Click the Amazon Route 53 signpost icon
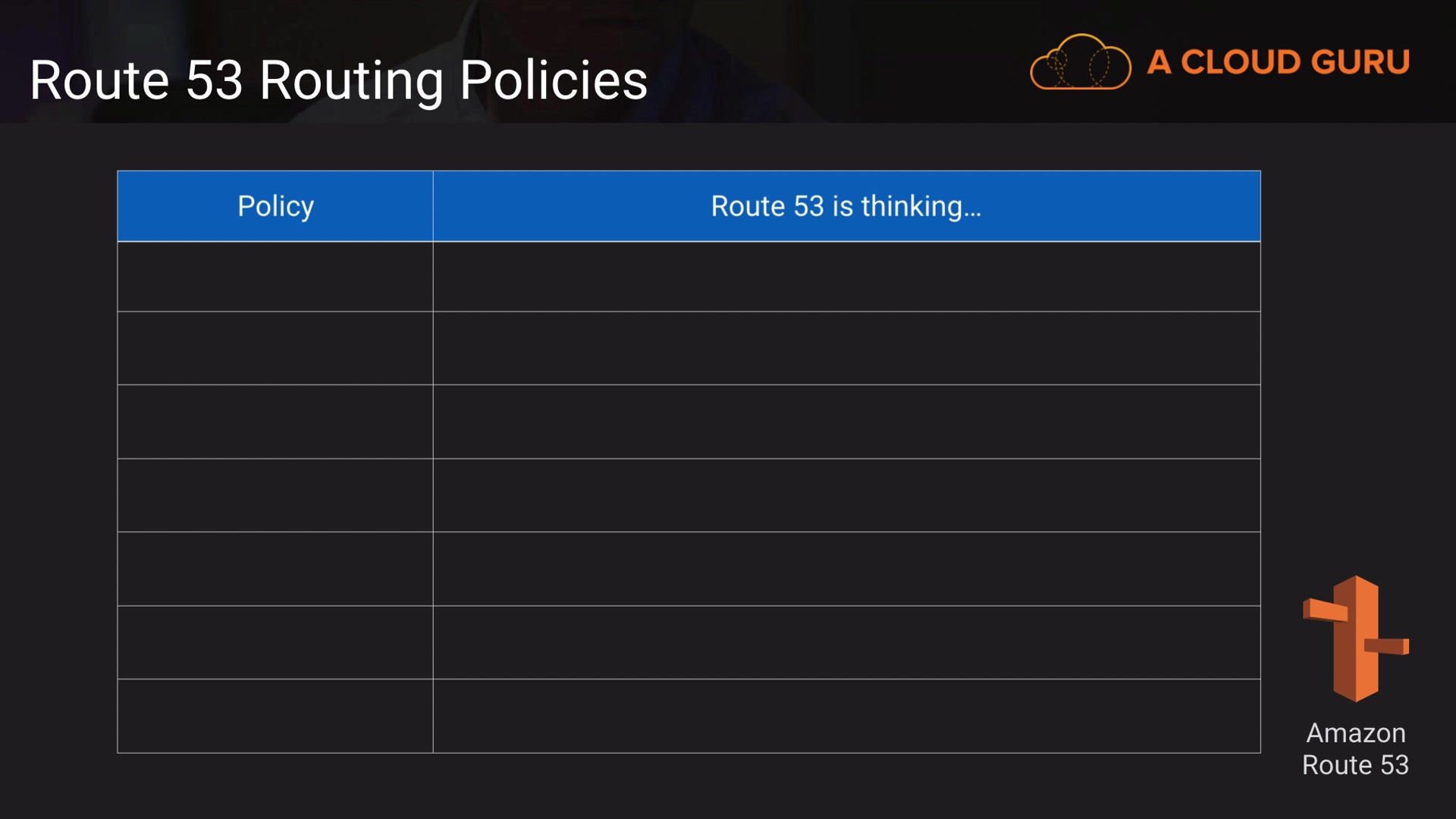The width and height of the screenshot is (1456, 819). coord(1355,639)
